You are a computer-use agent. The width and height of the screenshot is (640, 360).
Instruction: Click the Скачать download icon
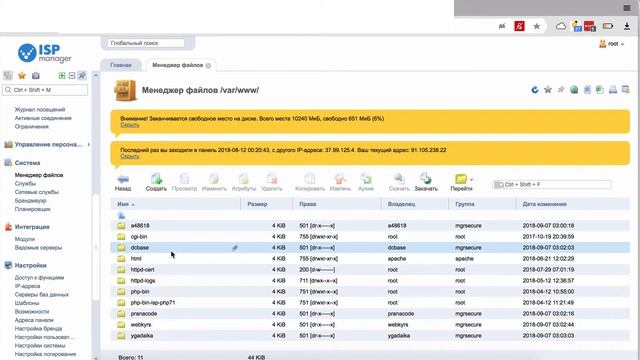[399, 179]
